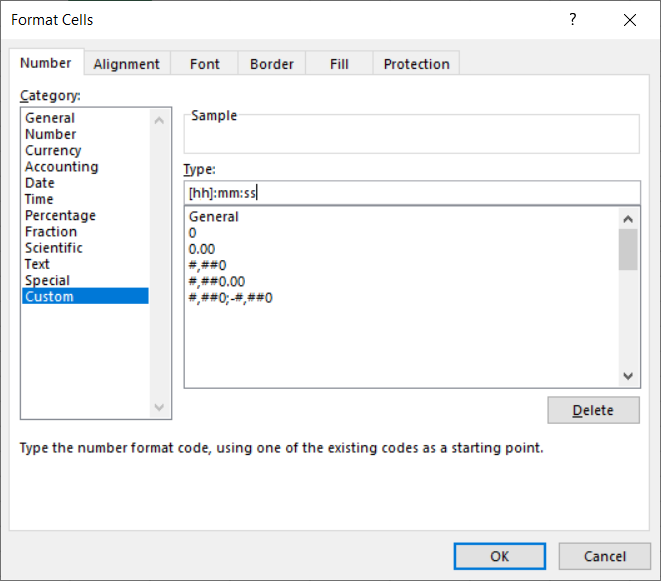
Task: Click the Cancel button
Action: coord(604,556)
